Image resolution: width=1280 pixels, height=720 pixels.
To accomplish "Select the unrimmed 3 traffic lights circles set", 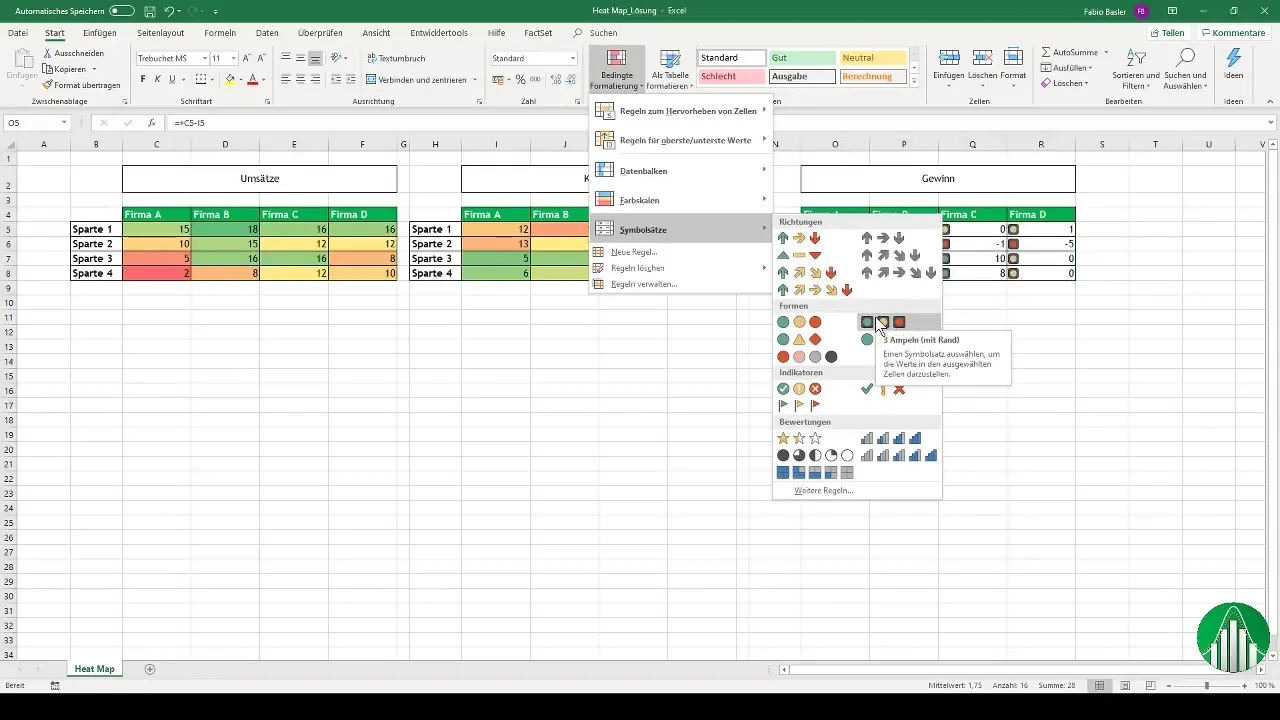I will [799, 322].
